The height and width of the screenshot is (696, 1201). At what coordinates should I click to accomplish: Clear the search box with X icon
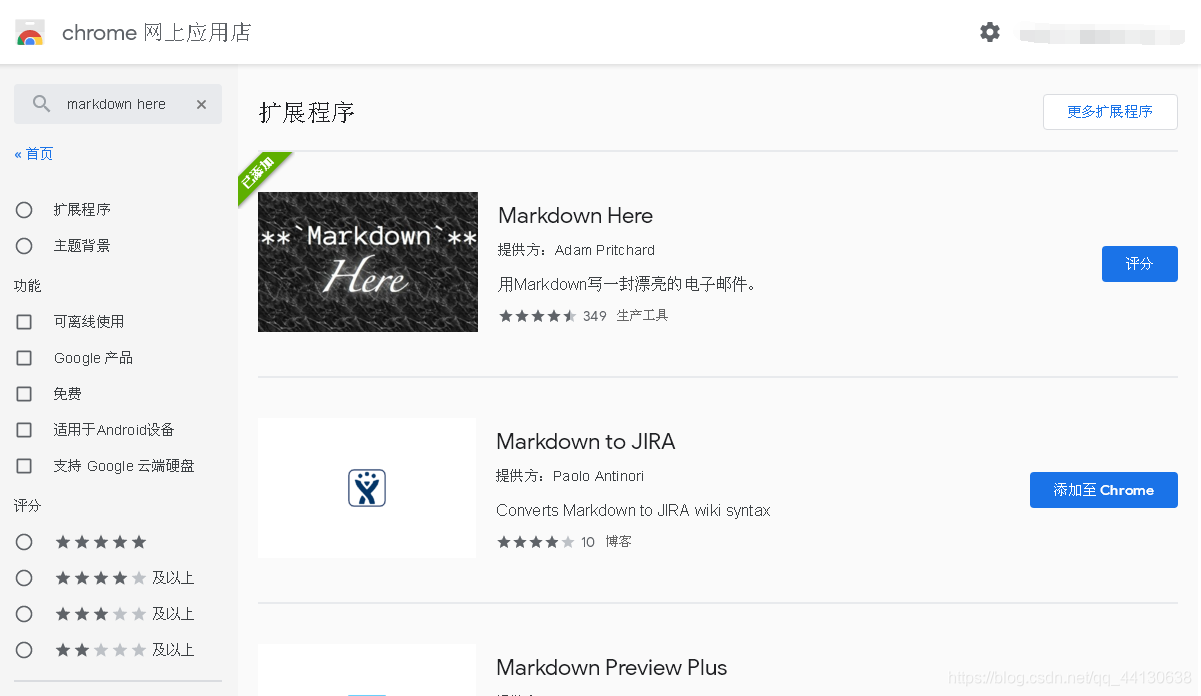201,104
